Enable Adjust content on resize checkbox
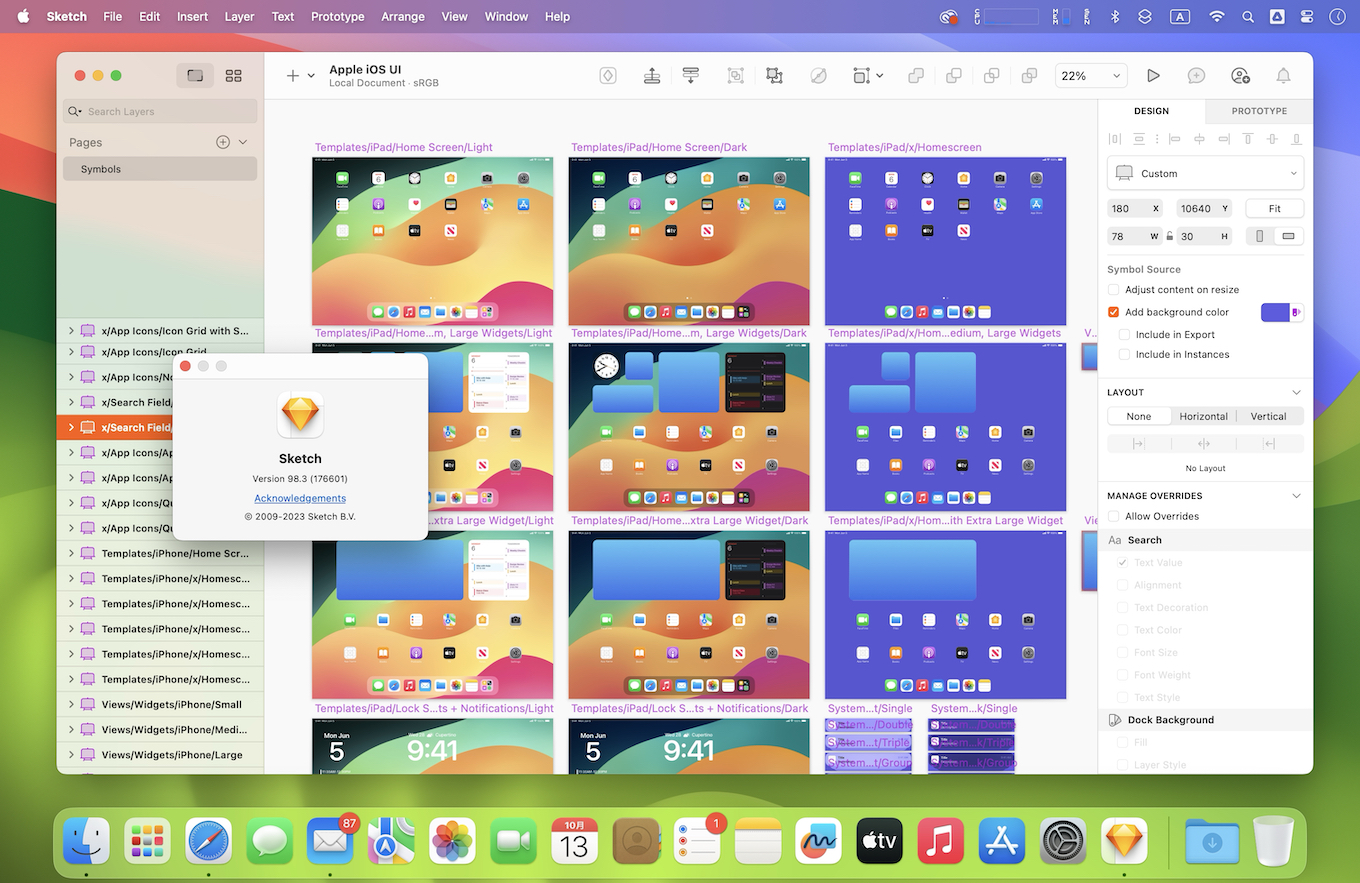Screen dimensions: 1360x883 click(1113, 290)
